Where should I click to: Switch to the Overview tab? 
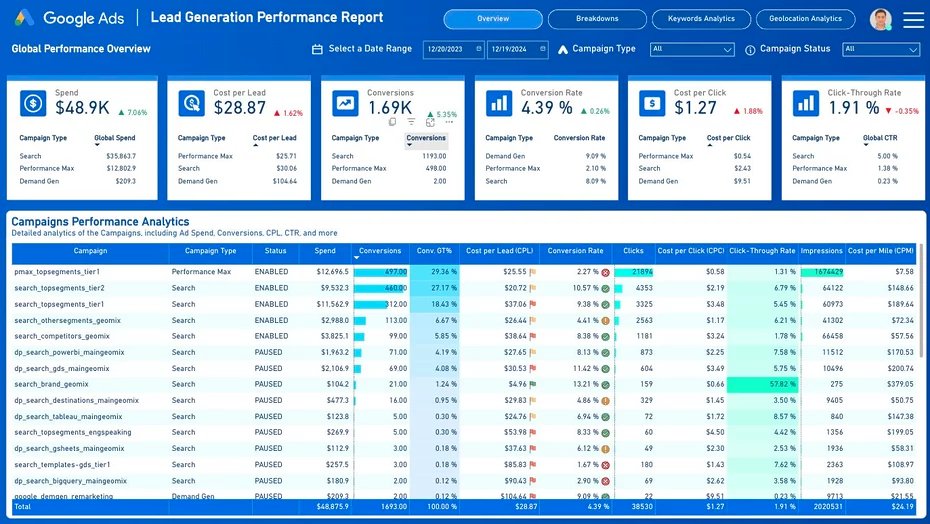tap(493, 19)
